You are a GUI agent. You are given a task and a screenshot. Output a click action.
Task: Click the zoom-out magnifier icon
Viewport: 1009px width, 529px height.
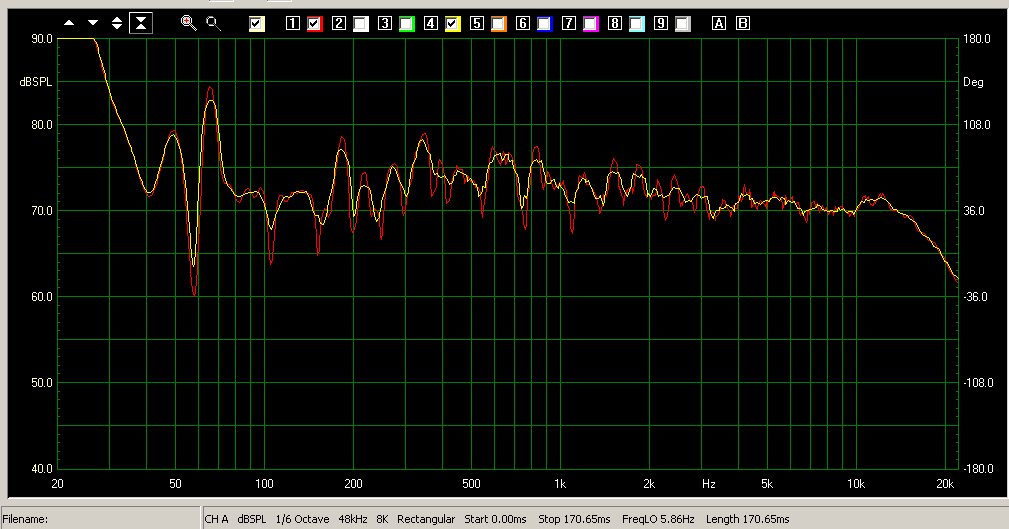point(213,23)
